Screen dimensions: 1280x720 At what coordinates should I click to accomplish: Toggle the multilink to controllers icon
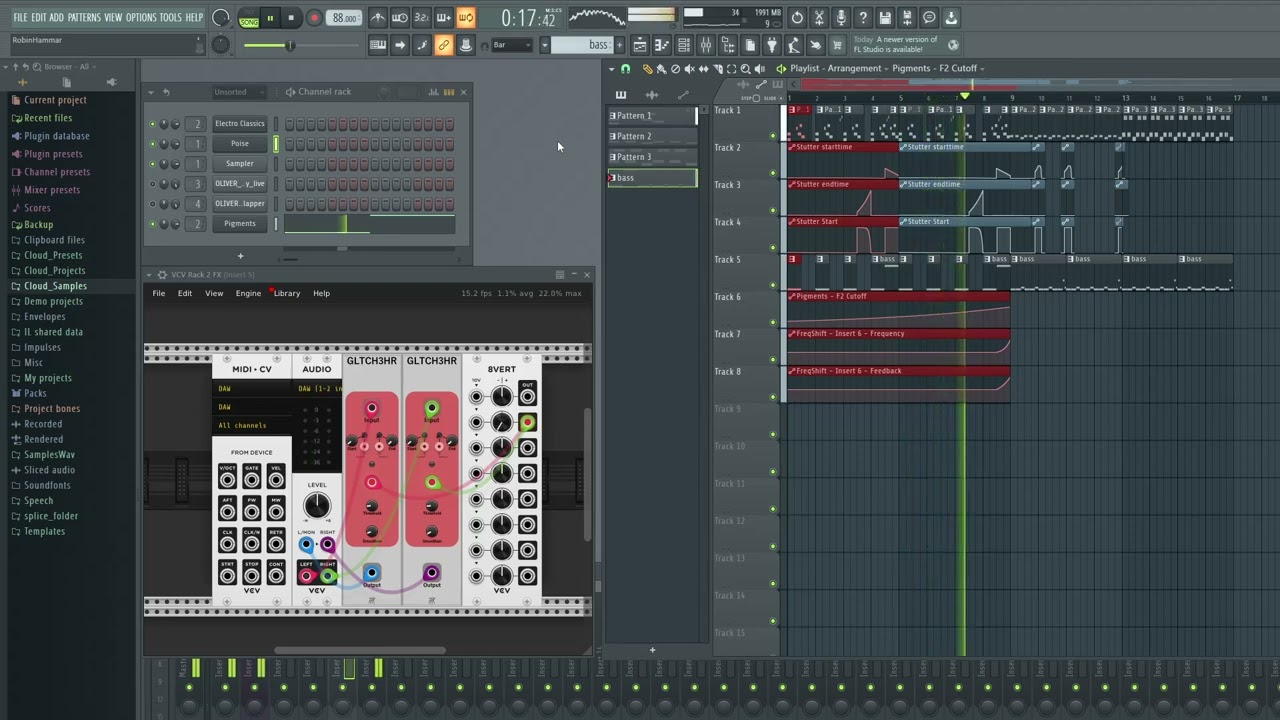point(443,45)
